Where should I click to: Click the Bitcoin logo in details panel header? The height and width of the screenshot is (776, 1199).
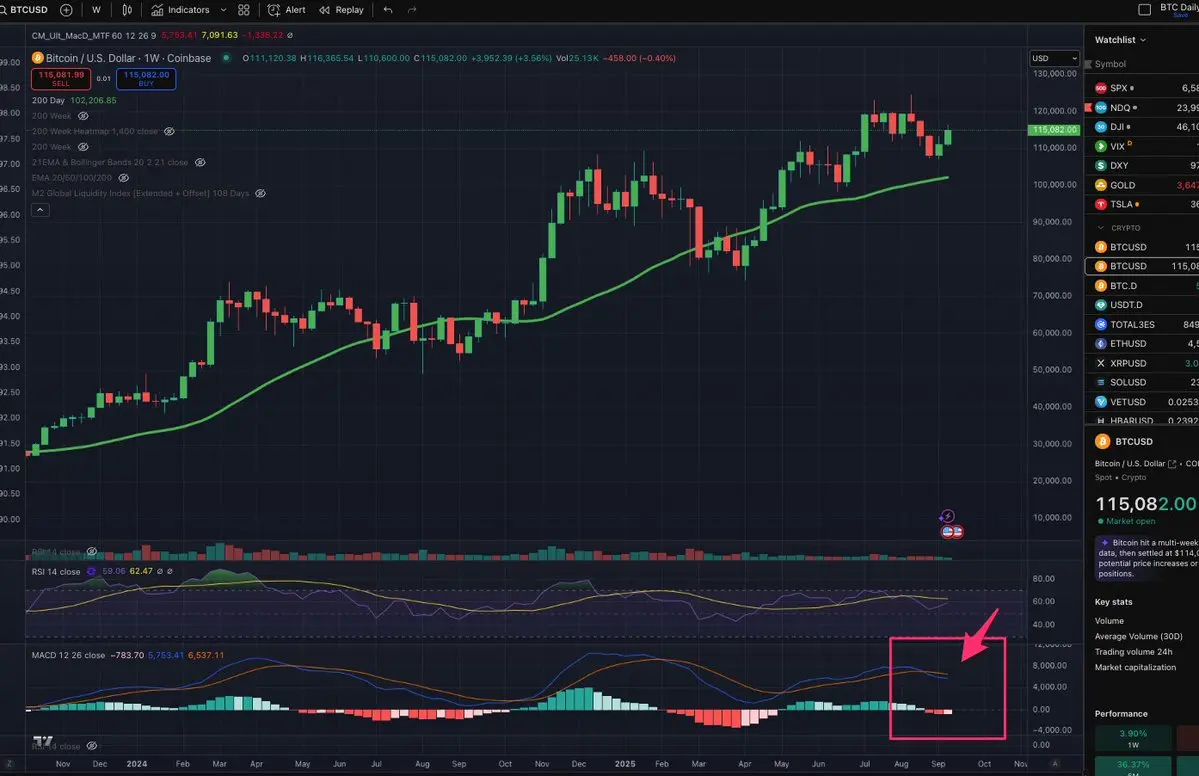(1103, 442)
